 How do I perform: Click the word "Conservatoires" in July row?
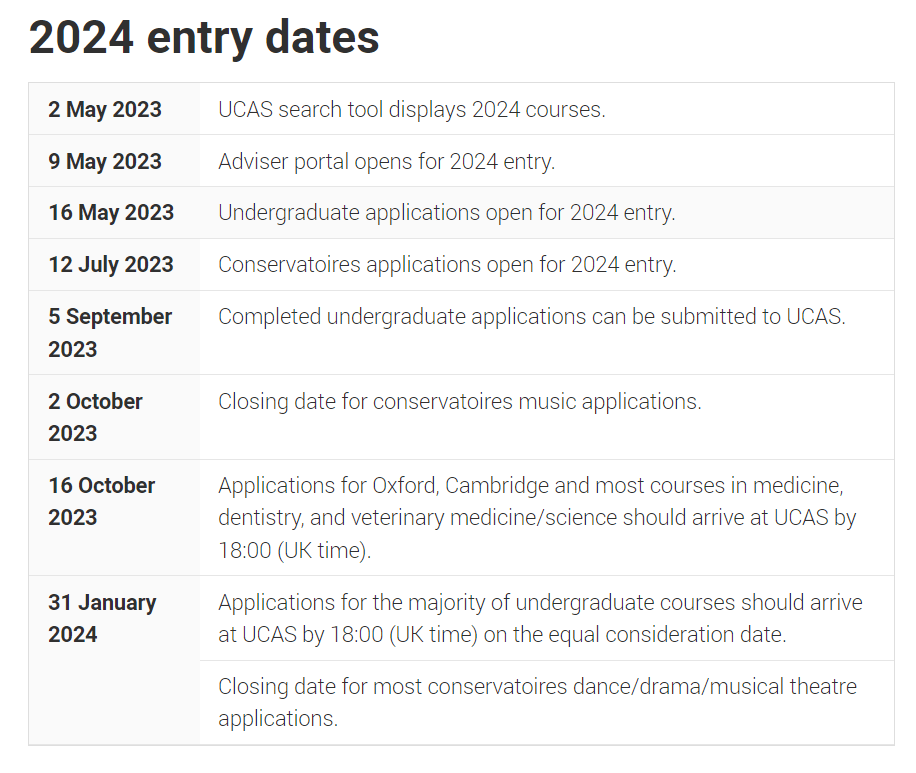(284, 265)
